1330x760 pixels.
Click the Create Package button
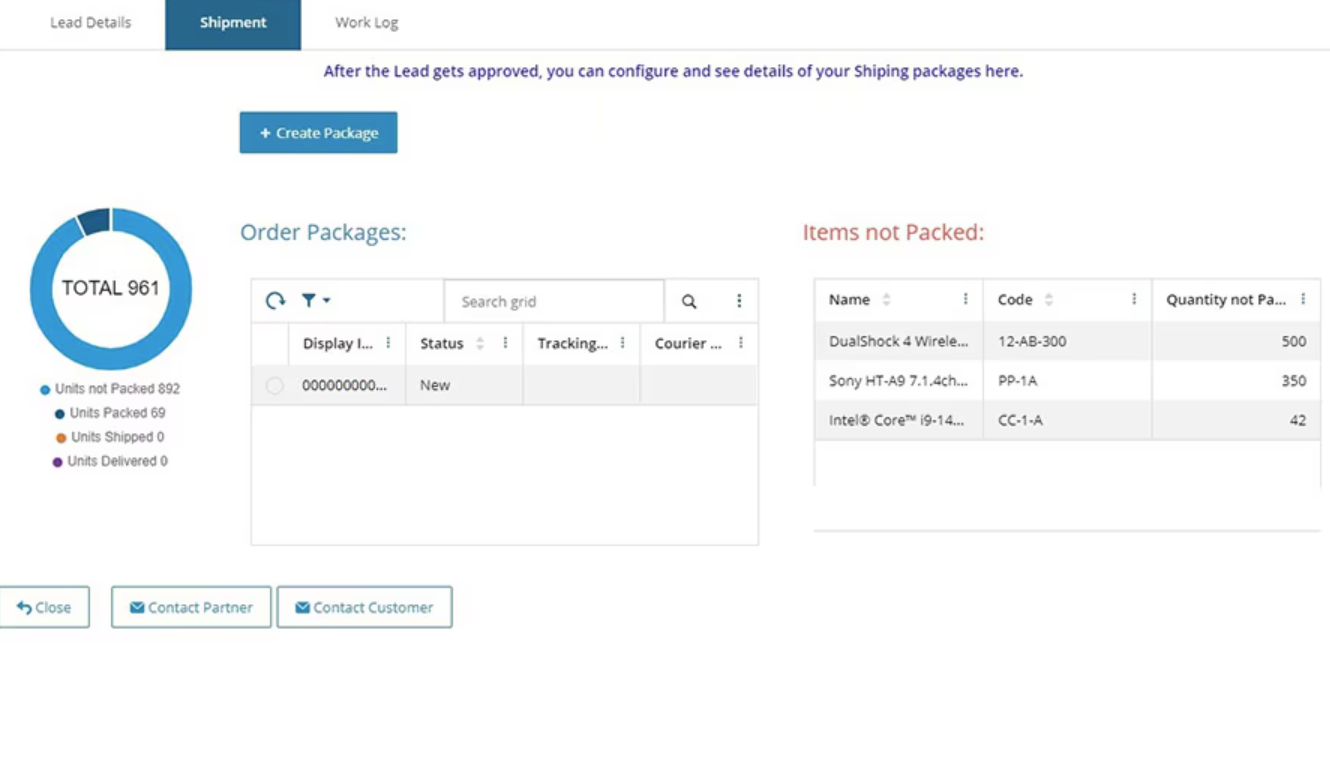[x=318, y=132]
